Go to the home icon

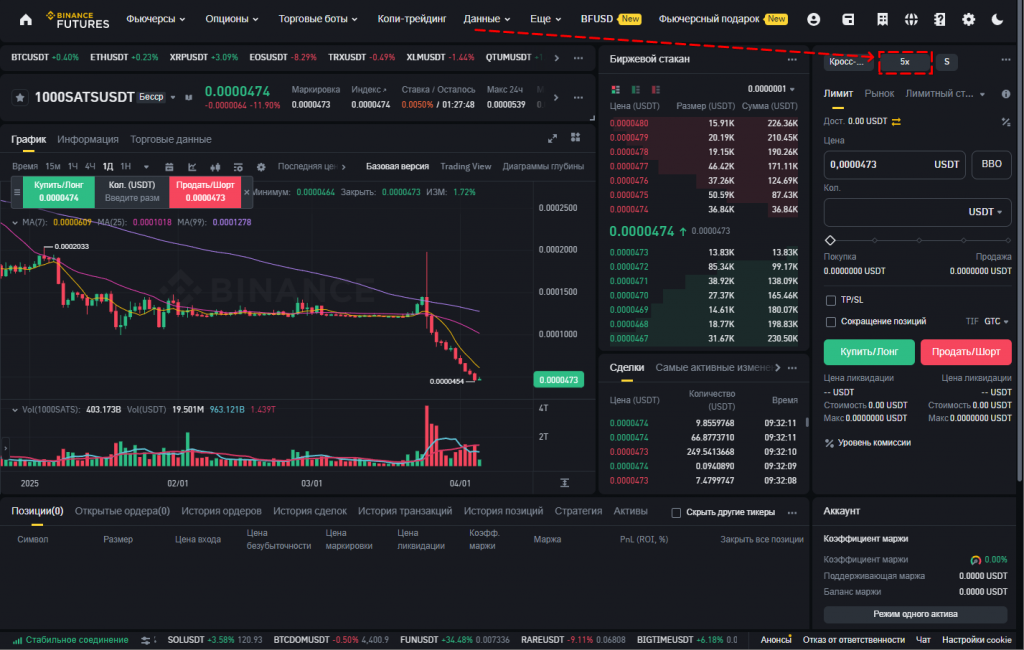click(x=25, y=20)
